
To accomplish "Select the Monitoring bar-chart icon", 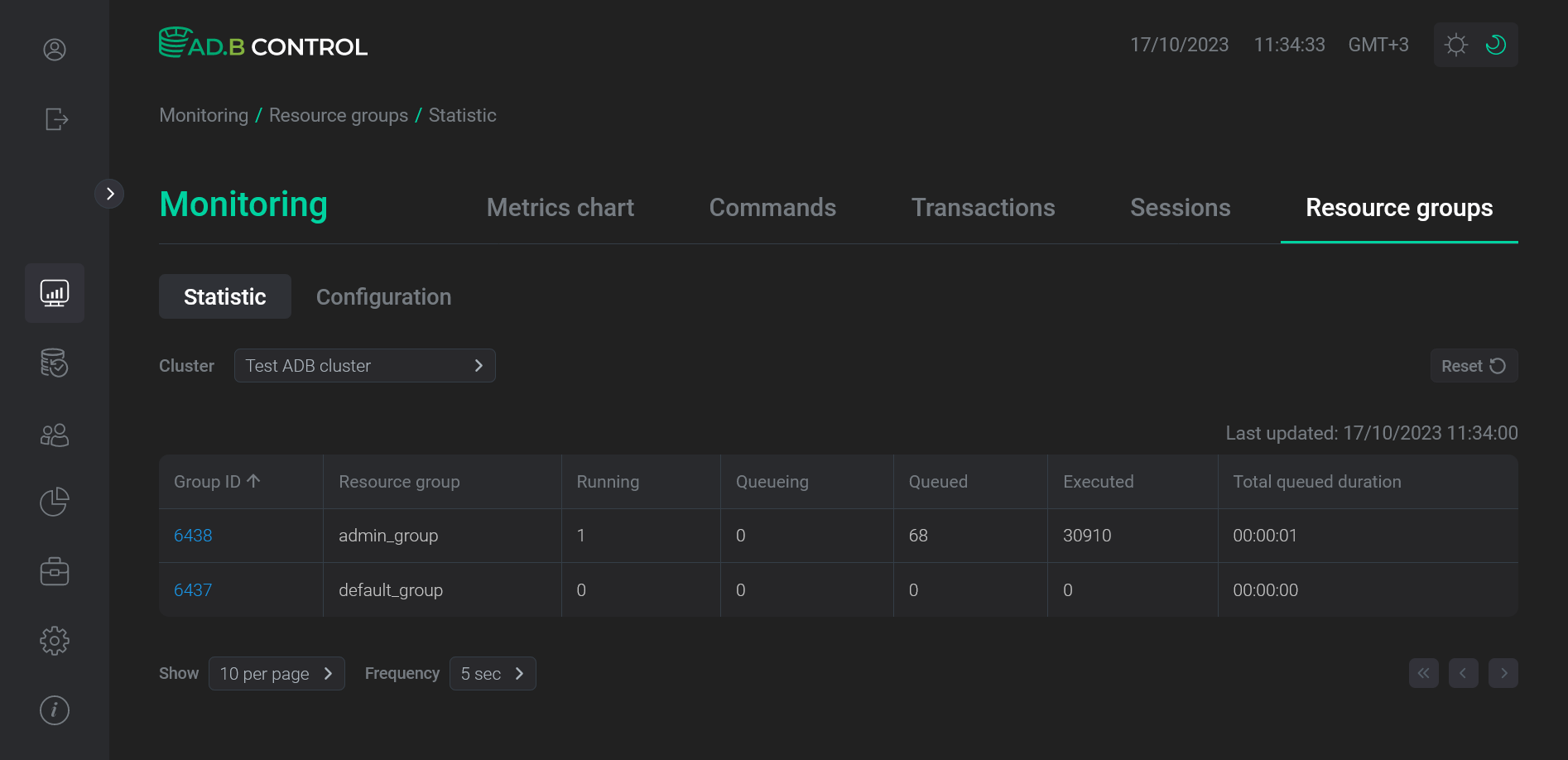I will (54, 292).
